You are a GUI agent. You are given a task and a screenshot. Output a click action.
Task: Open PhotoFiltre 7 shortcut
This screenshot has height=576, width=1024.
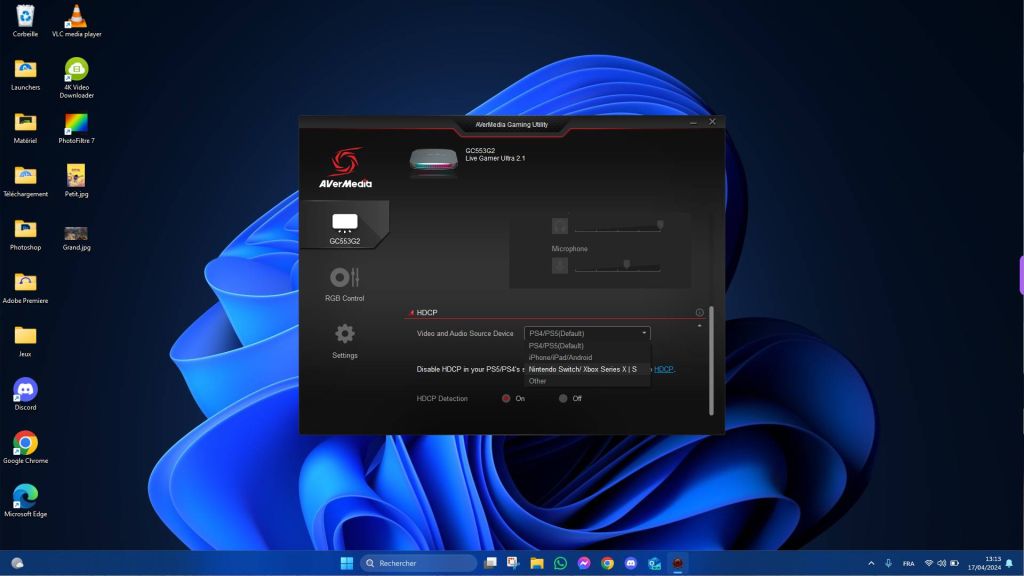[x=76, y=128]
